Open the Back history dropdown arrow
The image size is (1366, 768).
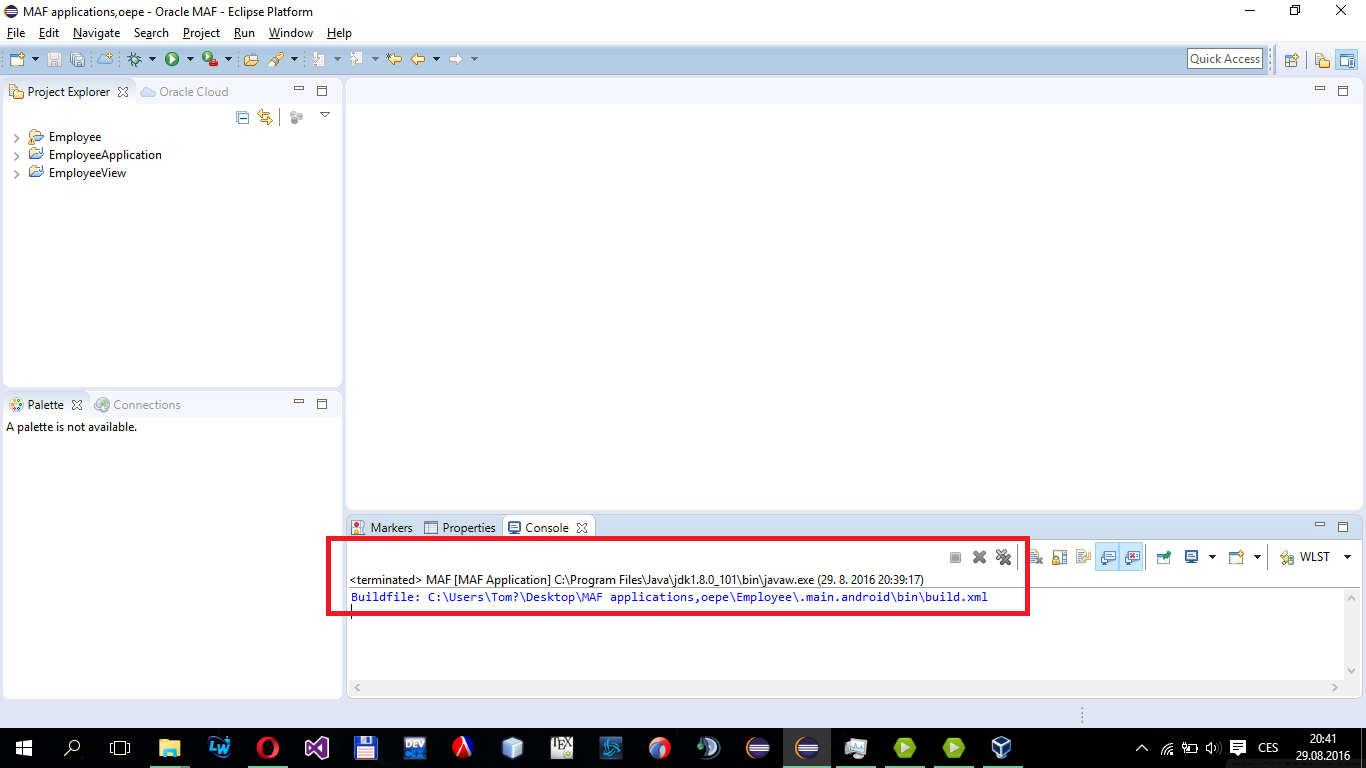[436, 59]
